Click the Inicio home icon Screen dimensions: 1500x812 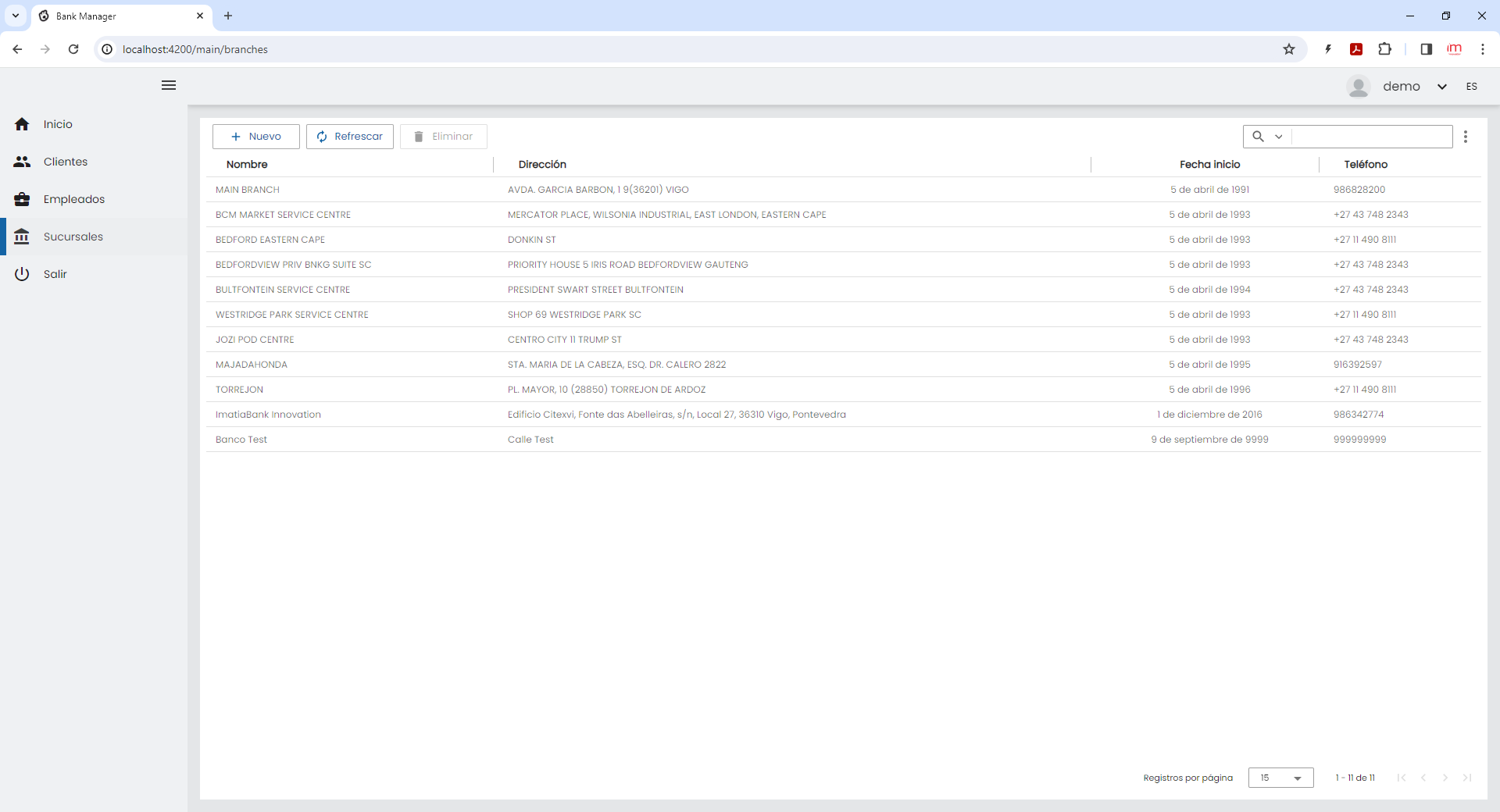[x=22, y=124]
